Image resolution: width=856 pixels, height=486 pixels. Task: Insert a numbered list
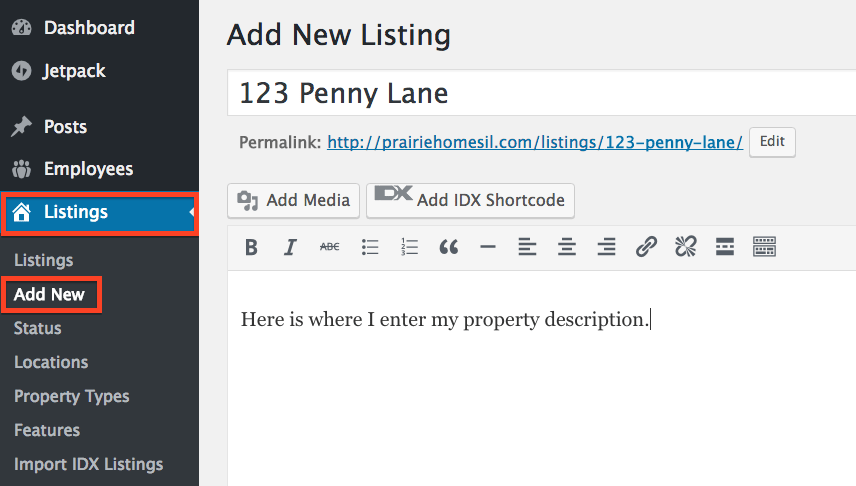pyautogui.click(x=409, y=247)
